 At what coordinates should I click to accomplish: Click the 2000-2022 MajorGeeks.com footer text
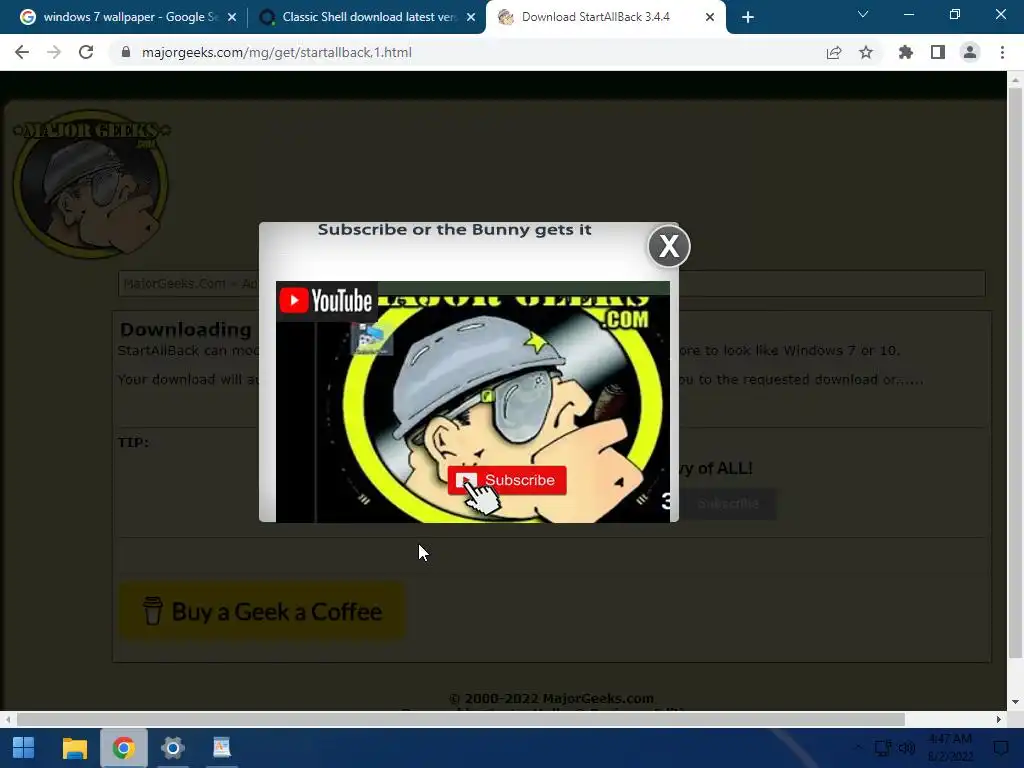(x=551, y=698)
